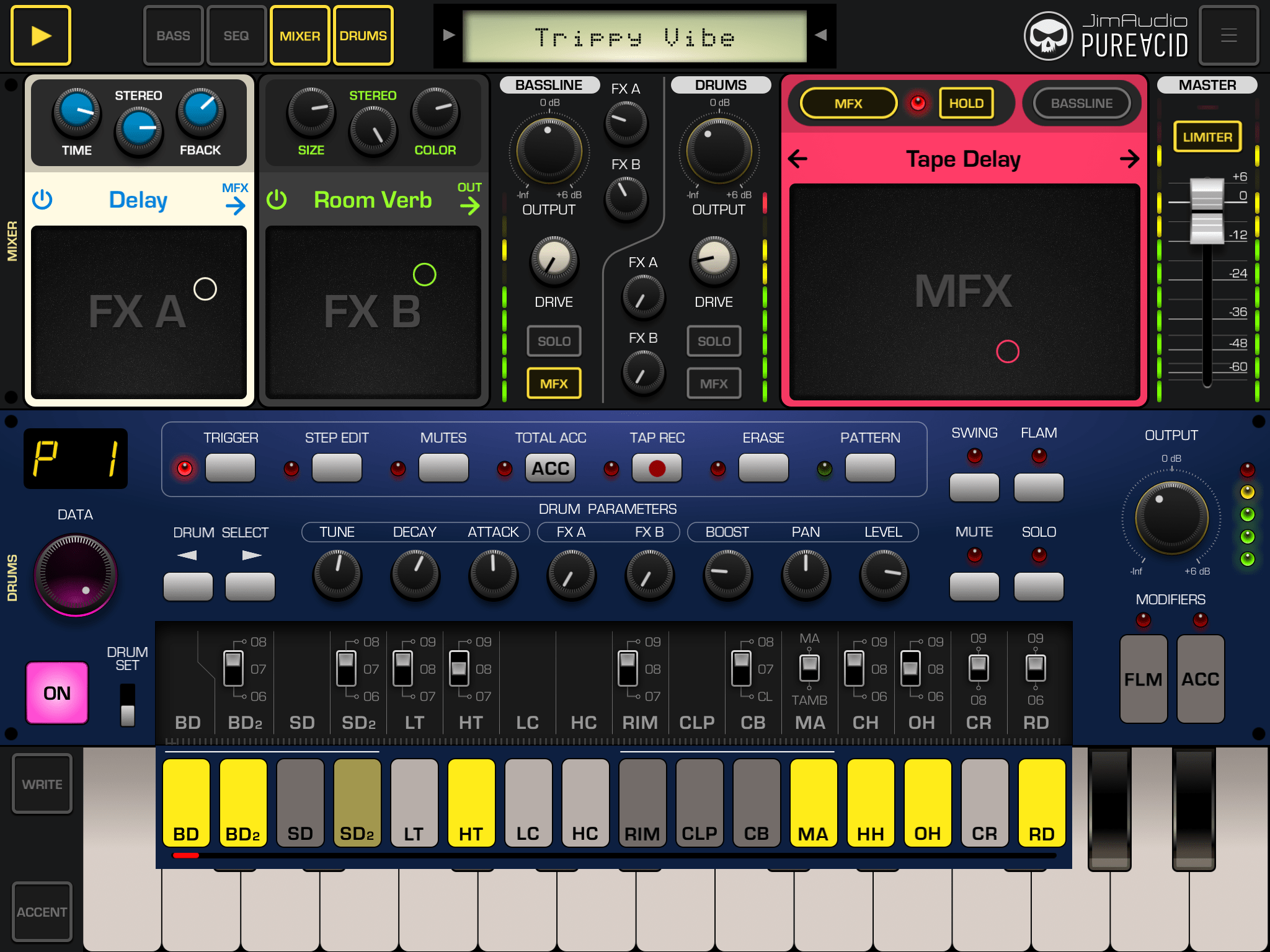
Task: Open the BASS tab
Action: pyautogui.click(x=173, y=36)
